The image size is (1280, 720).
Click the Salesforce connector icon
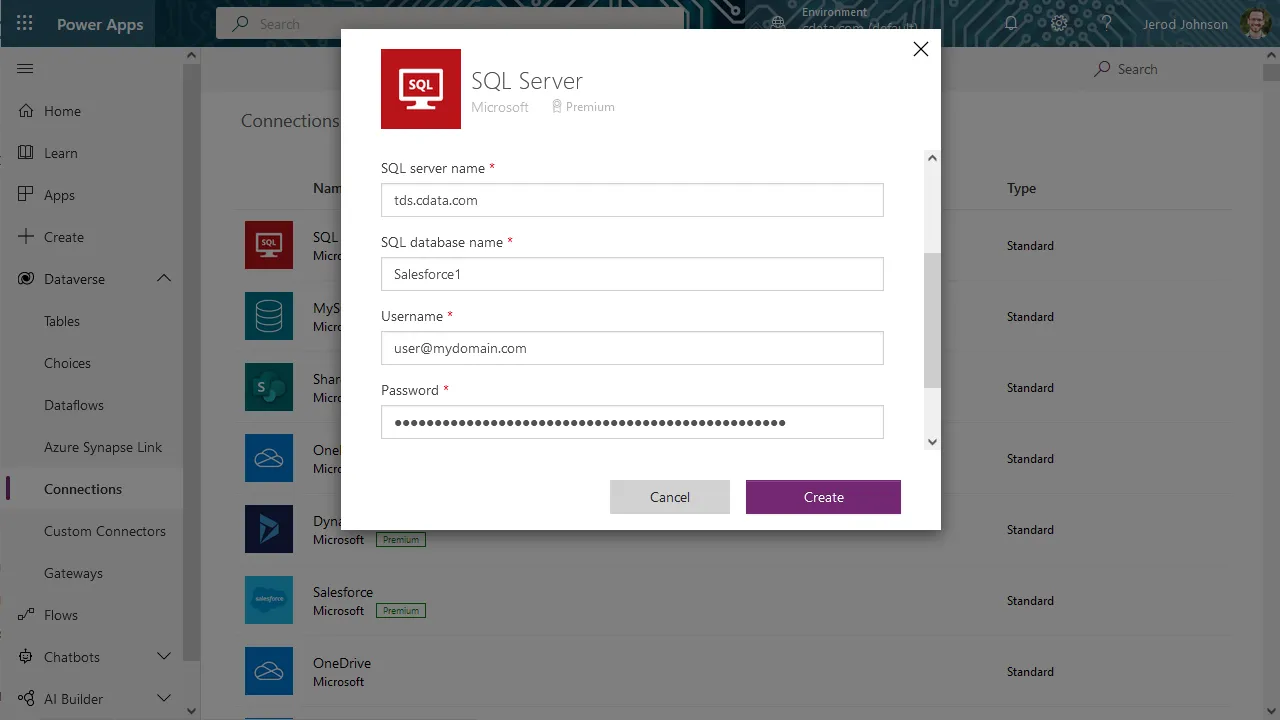click(x=269, y=600)
